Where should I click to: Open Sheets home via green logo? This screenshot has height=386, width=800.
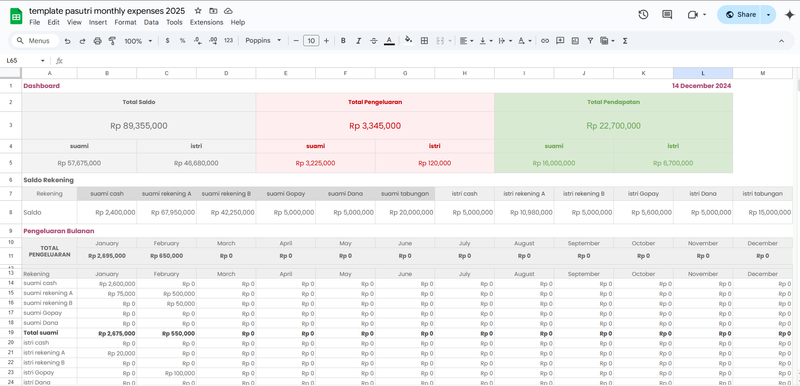[x=16, y=16]
